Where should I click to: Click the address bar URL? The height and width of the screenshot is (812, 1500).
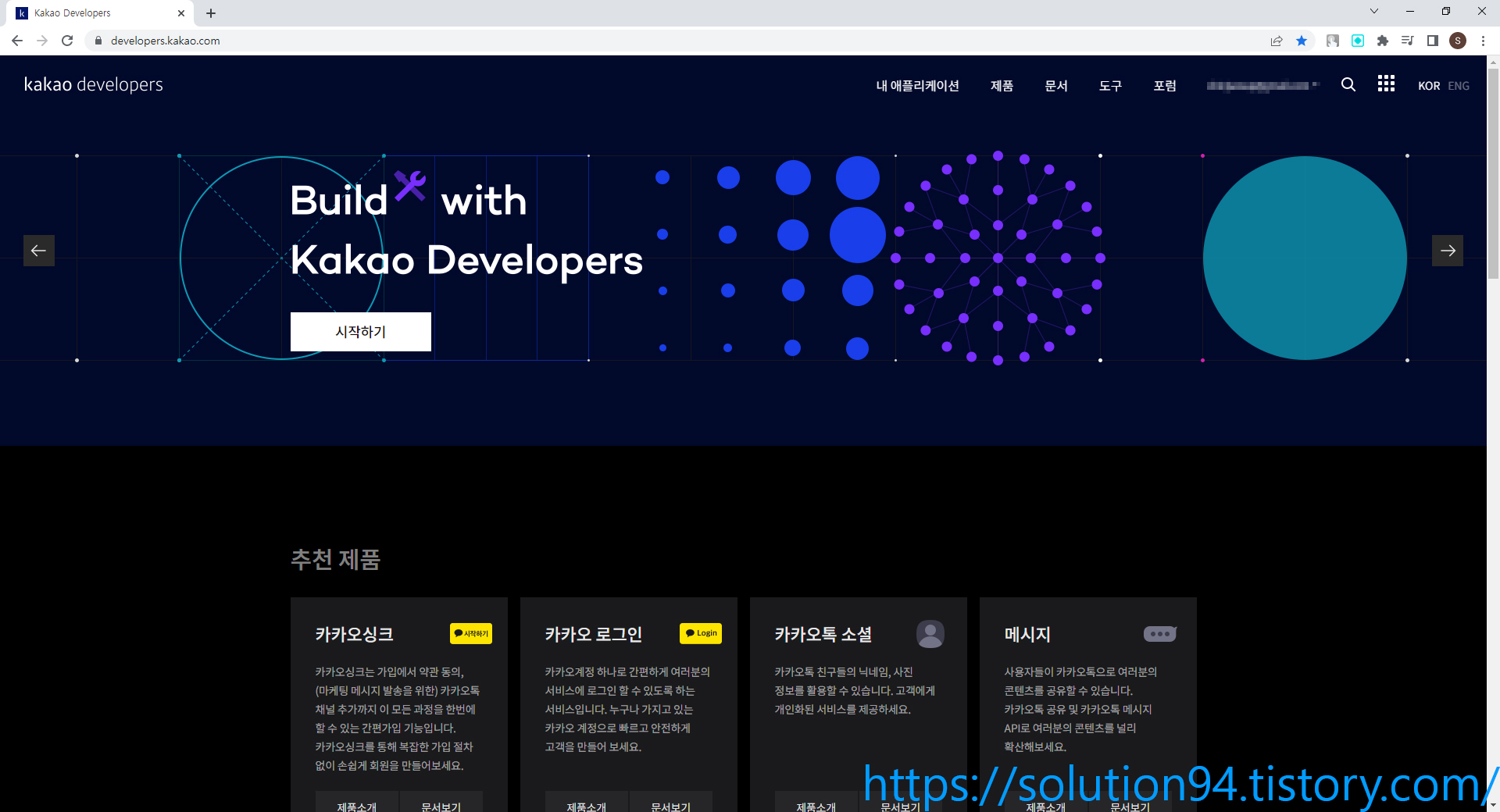click(x=166, y=41)
